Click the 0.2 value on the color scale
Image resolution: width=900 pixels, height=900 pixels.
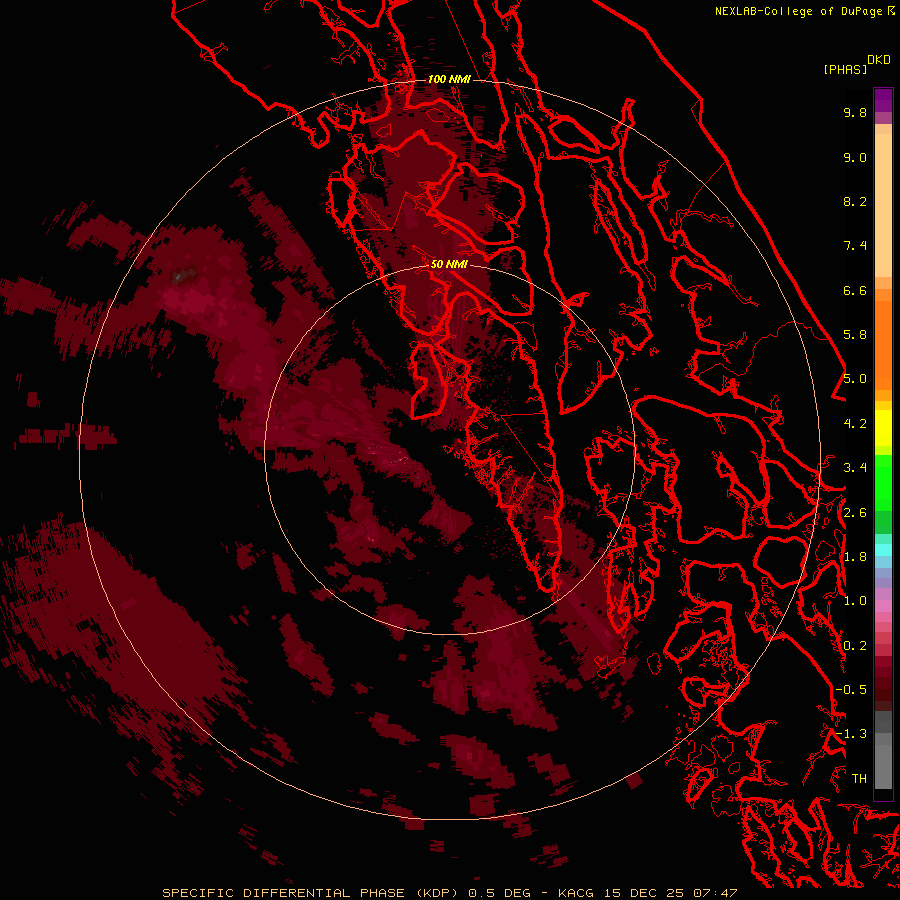pyautogui.click(x=855, y=646)
